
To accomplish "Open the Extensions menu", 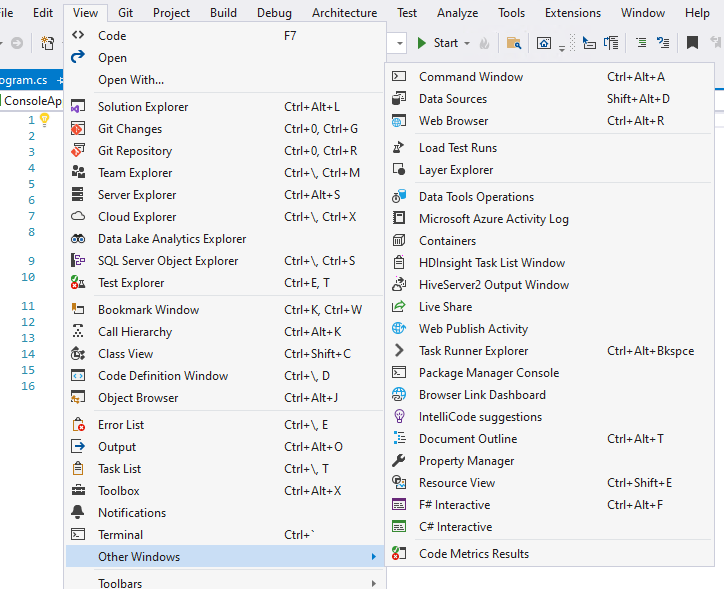I will pyautogui.click(x=573, y=13).
